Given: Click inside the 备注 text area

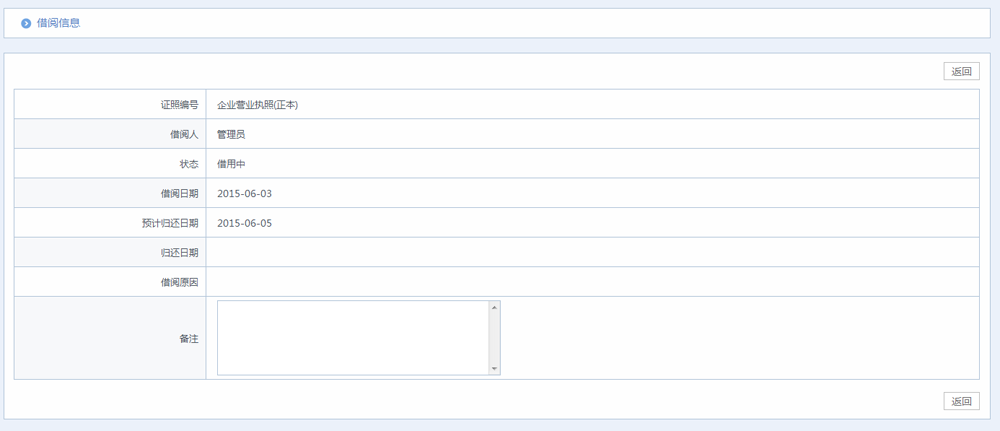Looking at the screenshot, I should coord(352,338).
